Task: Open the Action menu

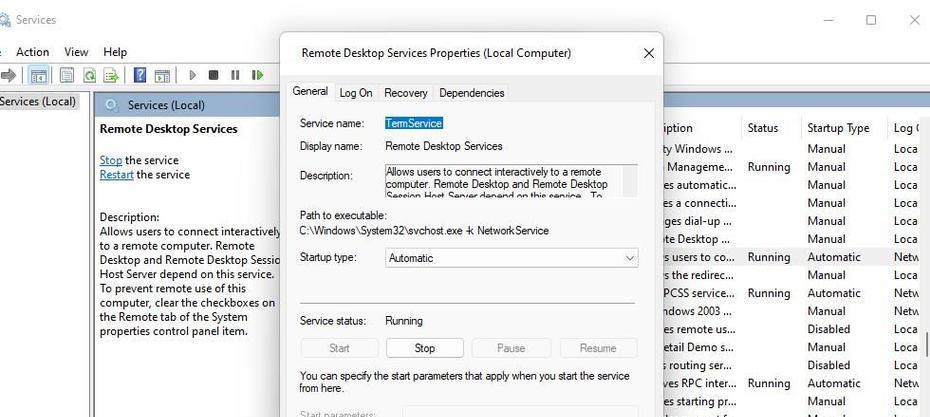Action: 33,52
